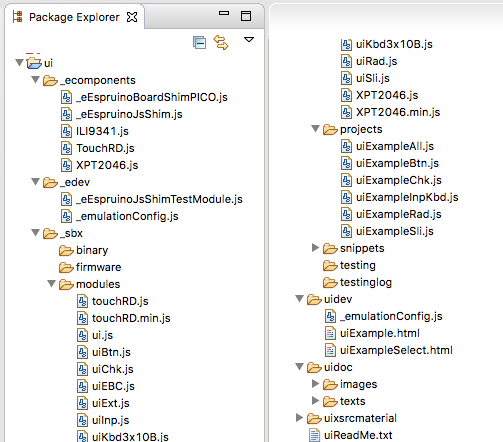This screenshot has width=503, height=442.
Task: Click the ILI9341.js file icon
Action: [x=67, y=131]
